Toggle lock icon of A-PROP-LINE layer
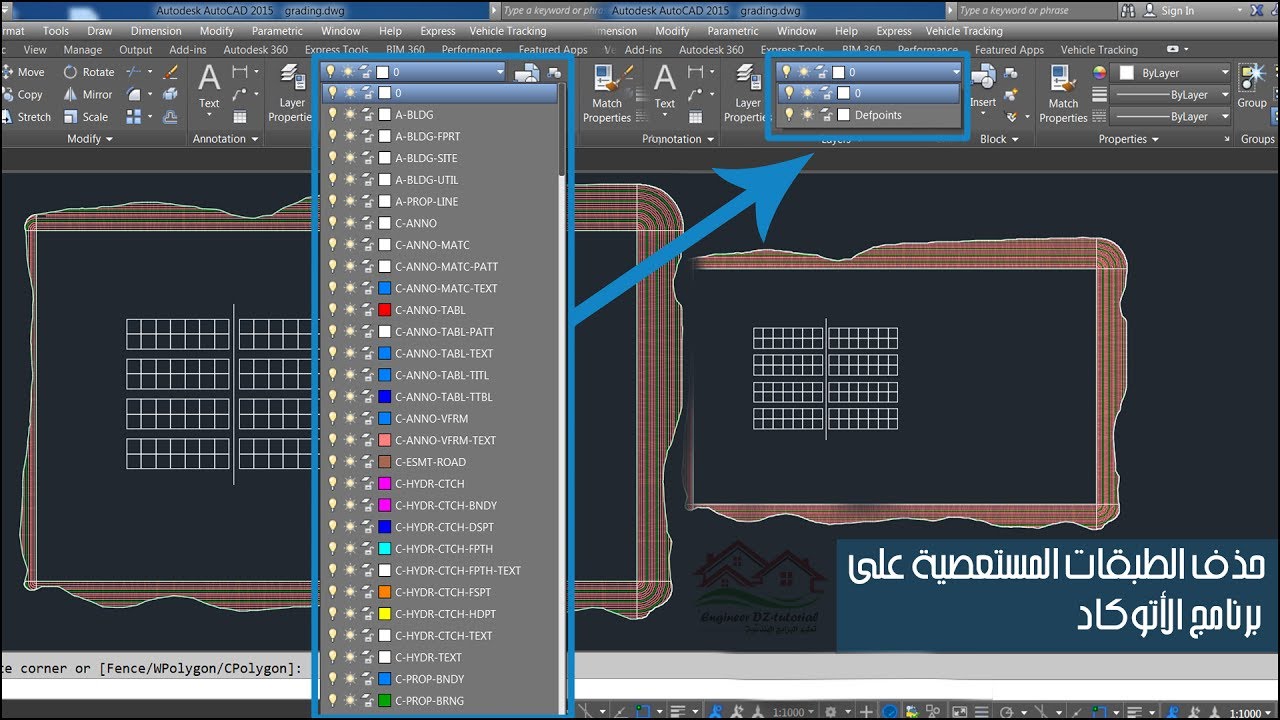The image size is (1280, 720). point(366,201)
